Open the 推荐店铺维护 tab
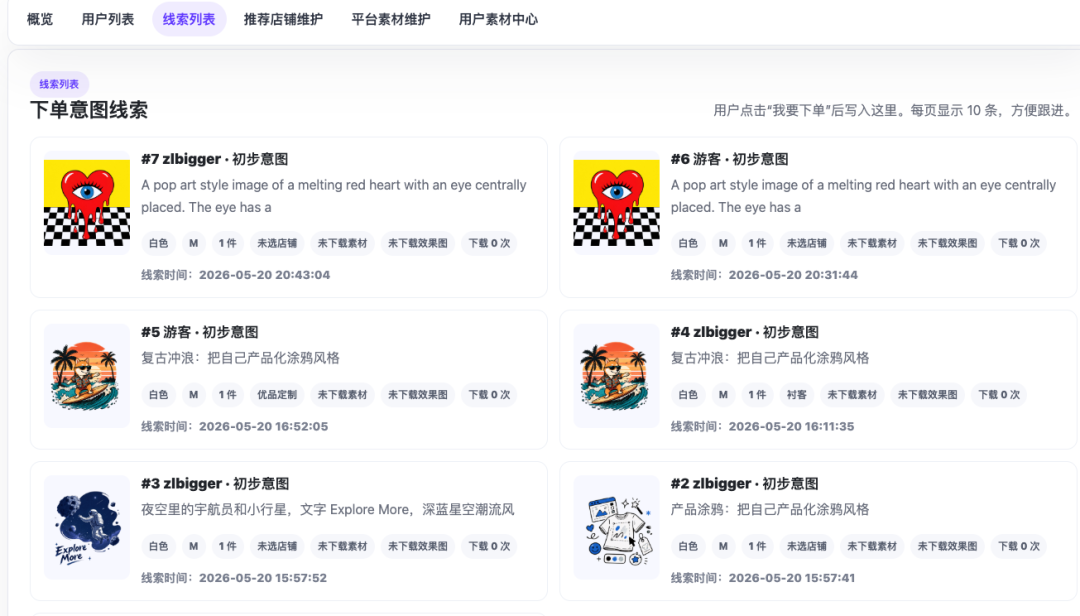1080x616 pixels. (283, 19)
